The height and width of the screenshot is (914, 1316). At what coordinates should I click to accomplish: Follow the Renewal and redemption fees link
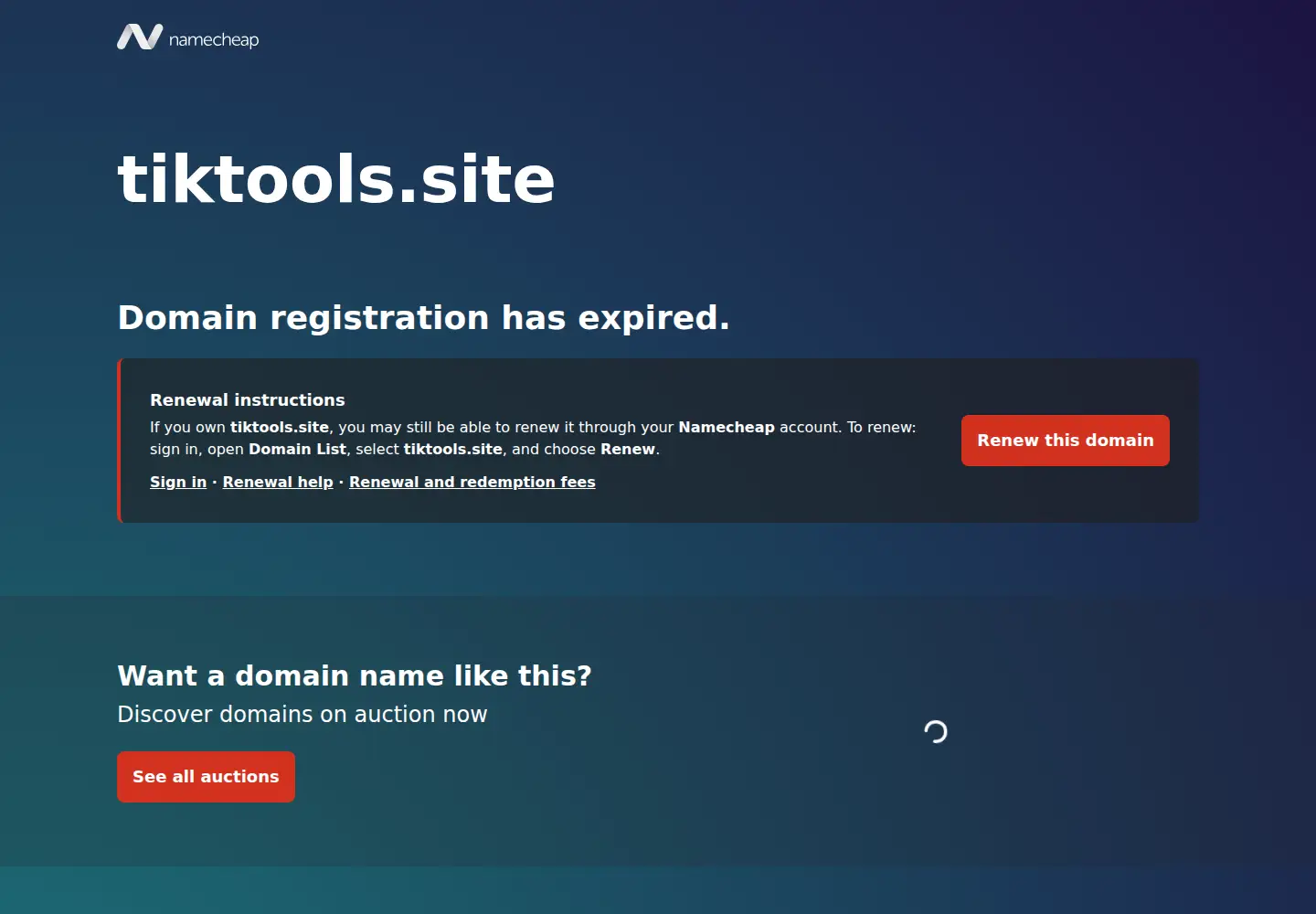coord(472,482)
